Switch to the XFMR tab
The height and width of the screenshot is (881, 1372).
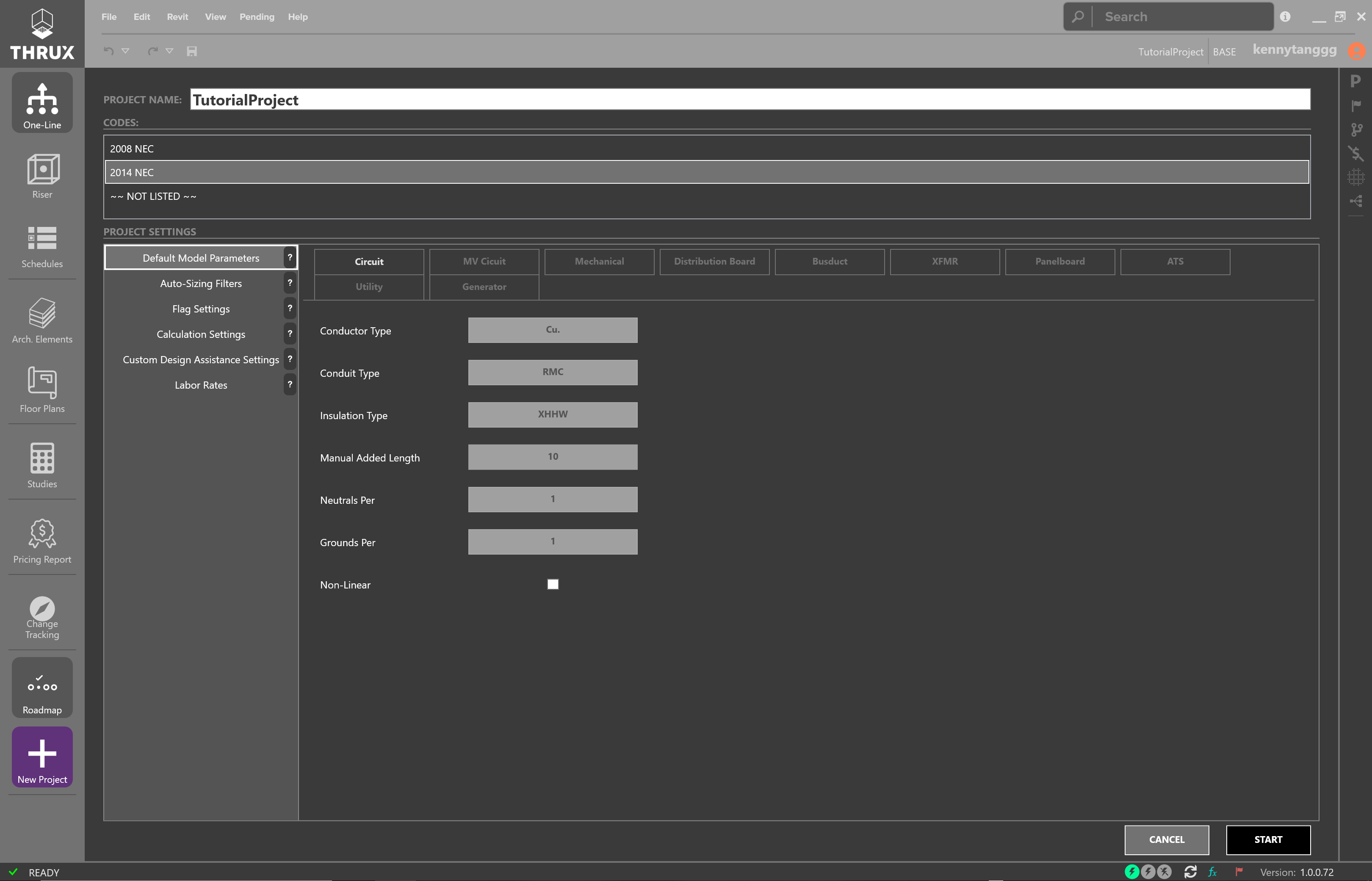tap(945, 262)
